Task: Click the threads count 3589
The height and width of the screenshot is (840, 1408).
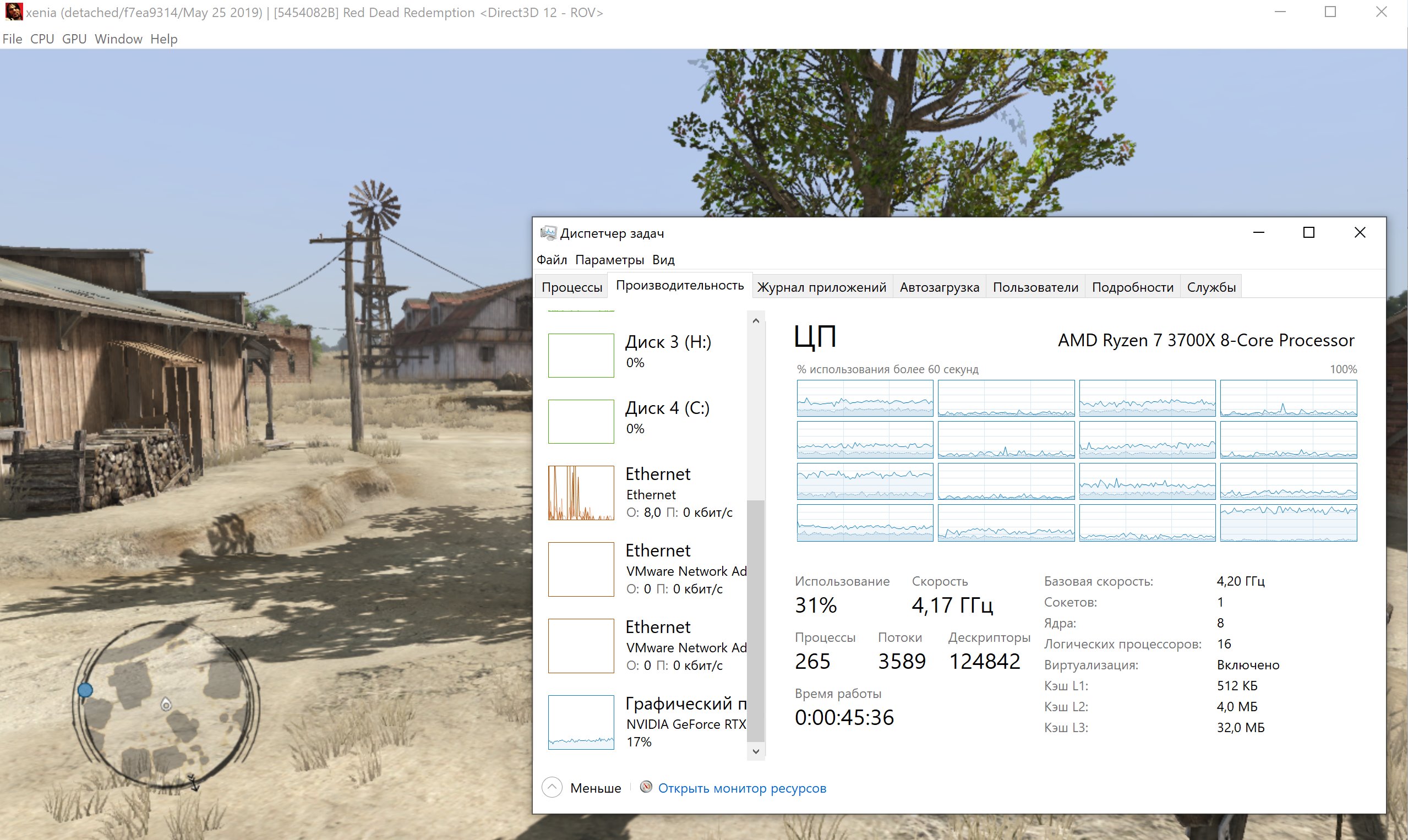Action: click(x=902, y=661)
